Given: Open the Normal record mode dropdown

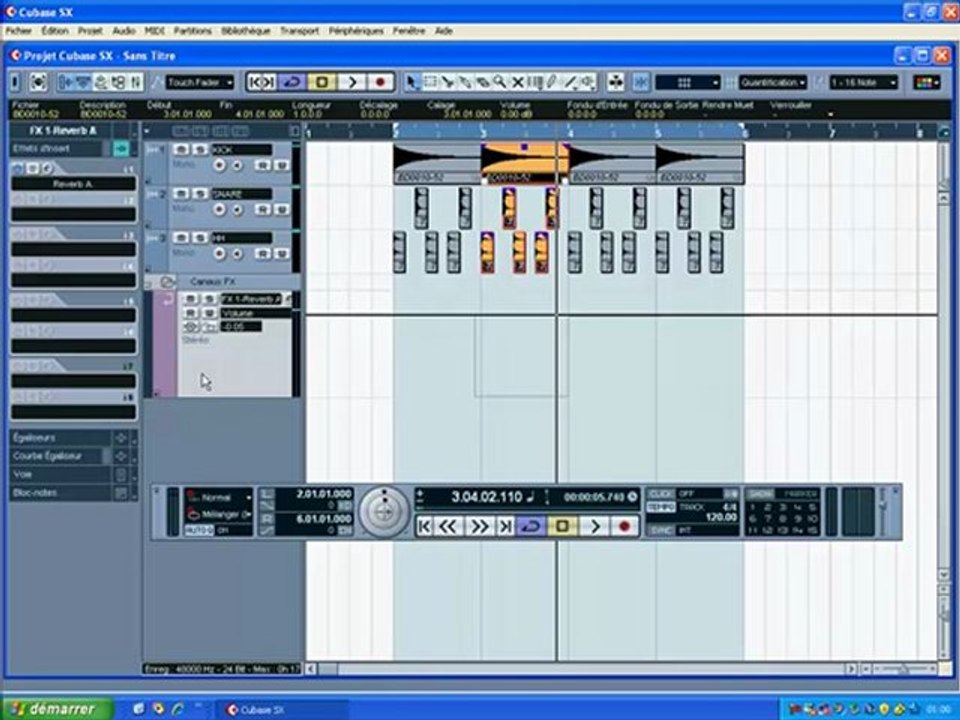Looking at the screenshot, I should click(219, 497).
